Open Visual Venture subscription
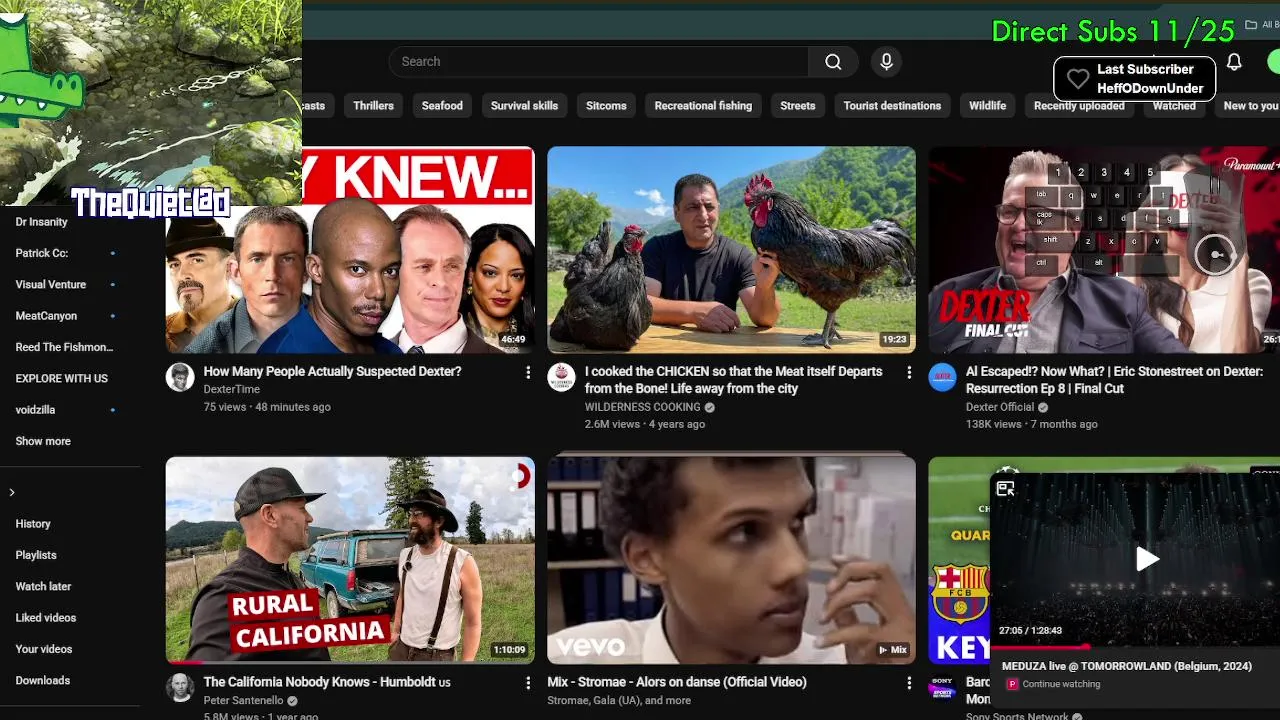 pos(50,284)
